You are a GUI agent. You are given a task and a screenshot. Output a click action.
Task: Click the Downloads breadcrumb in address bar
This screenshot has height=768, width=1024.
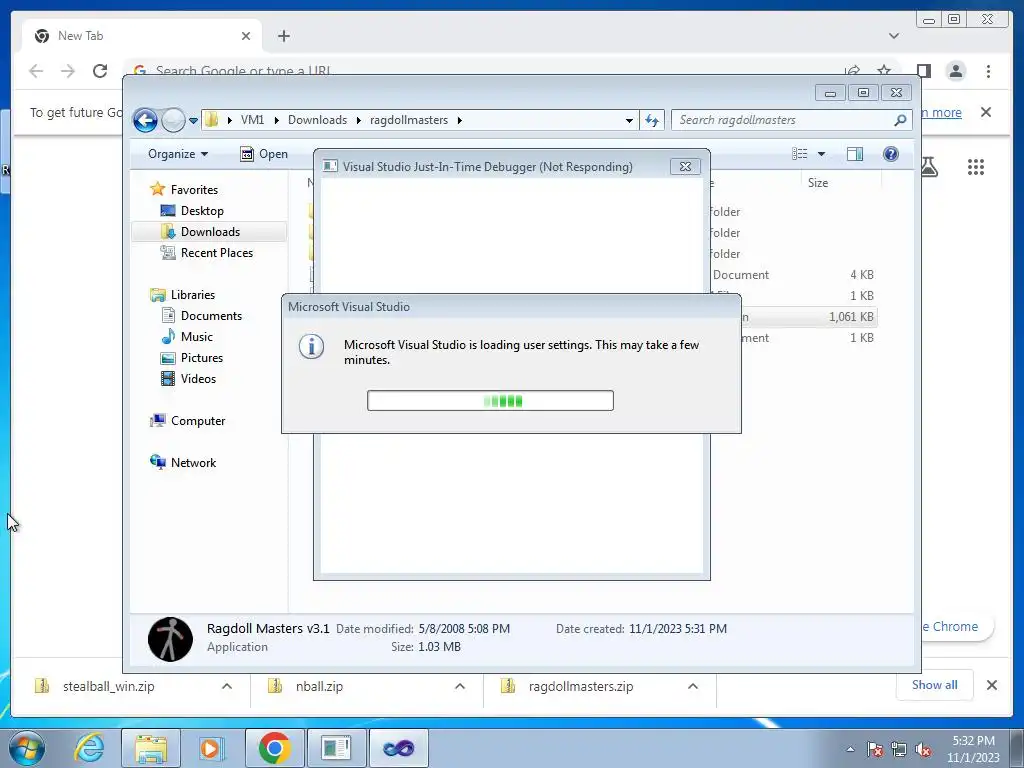tap(317, 120)
